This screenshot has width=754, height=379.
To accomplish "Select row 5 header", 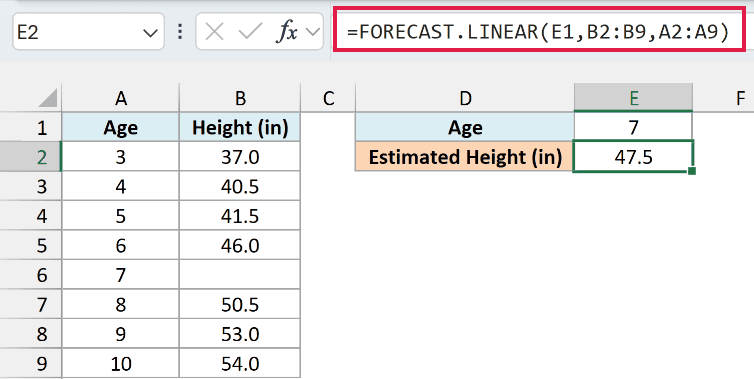I will tap(31, 245).
